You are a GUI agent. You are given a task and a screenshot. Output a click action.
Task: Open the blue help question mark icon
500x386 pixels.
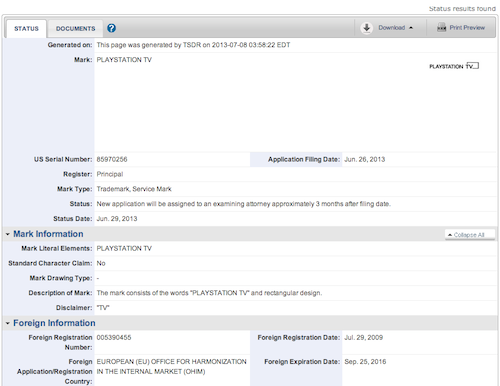point(111,28)
